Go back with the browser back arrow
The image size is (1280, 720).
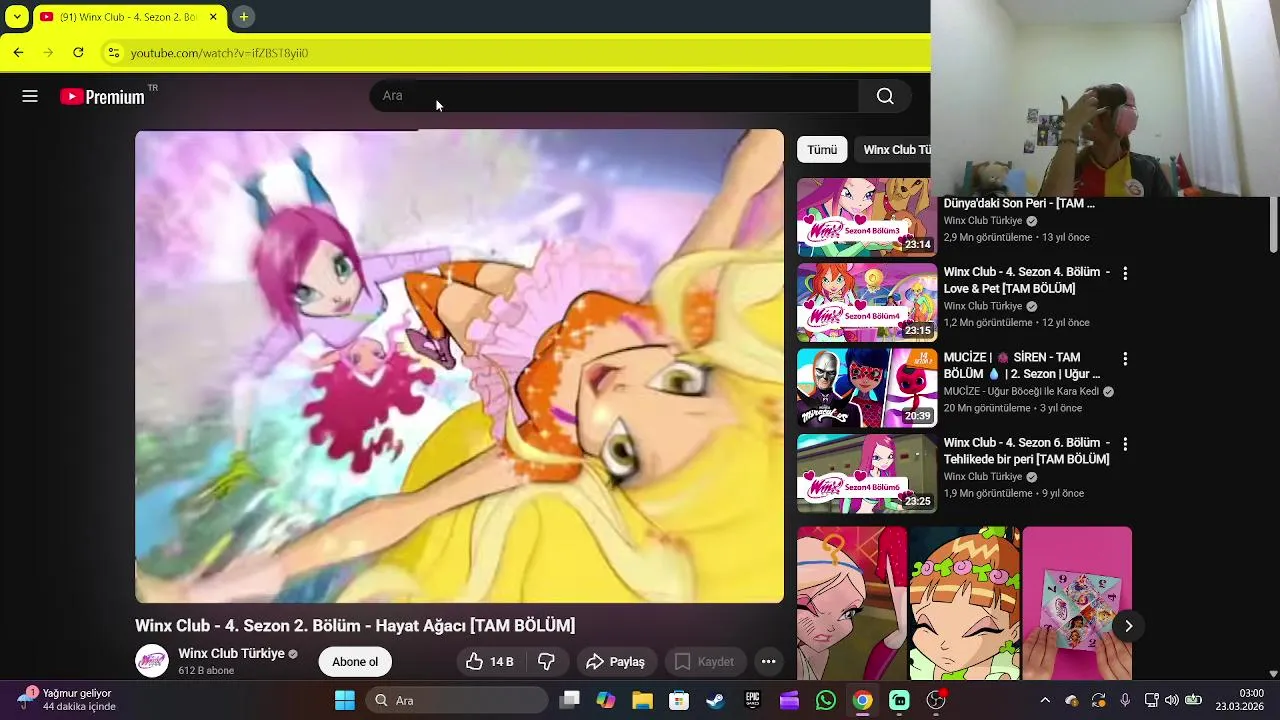[x=18, y=52]
